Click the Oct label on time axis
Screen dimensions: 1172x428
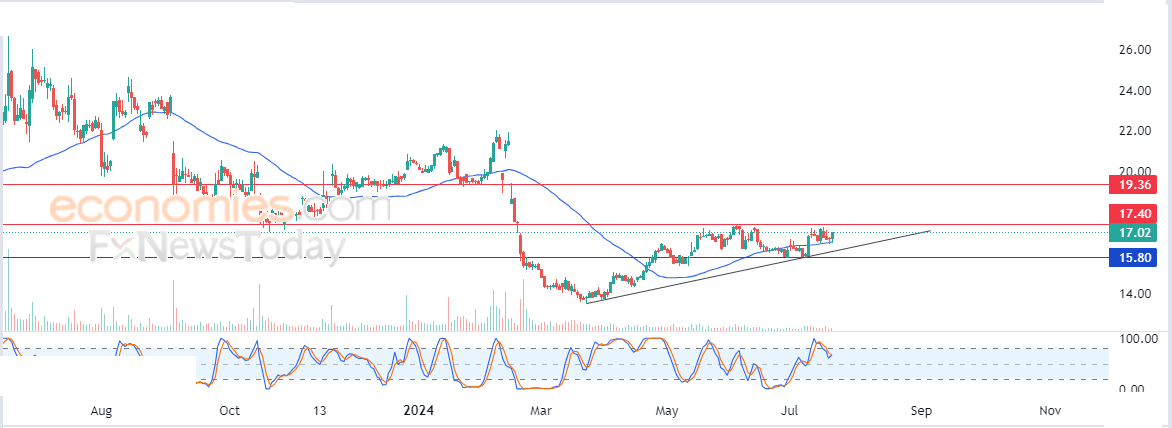pos(230,411)
